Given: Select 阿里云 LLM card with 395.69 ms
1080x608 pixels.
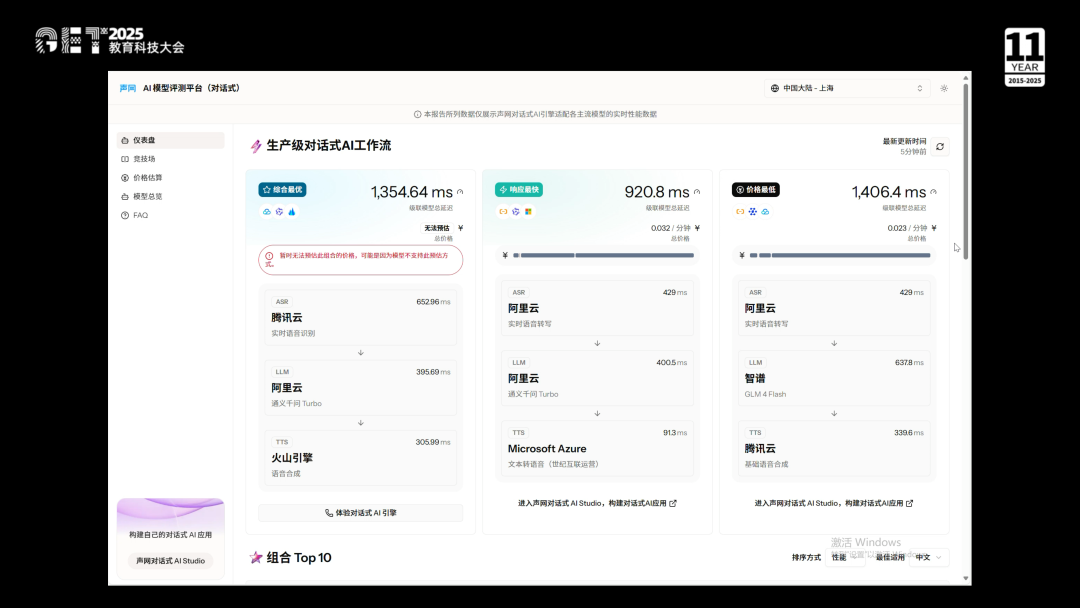Looking at the screenshot, I should point(360,388).
